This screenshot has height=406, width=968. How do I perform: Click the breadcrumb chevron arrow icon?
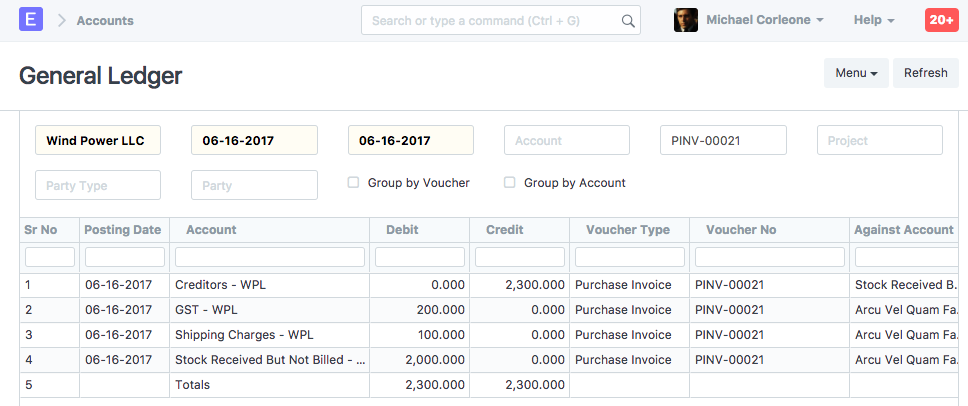click(x=61, y=20)
